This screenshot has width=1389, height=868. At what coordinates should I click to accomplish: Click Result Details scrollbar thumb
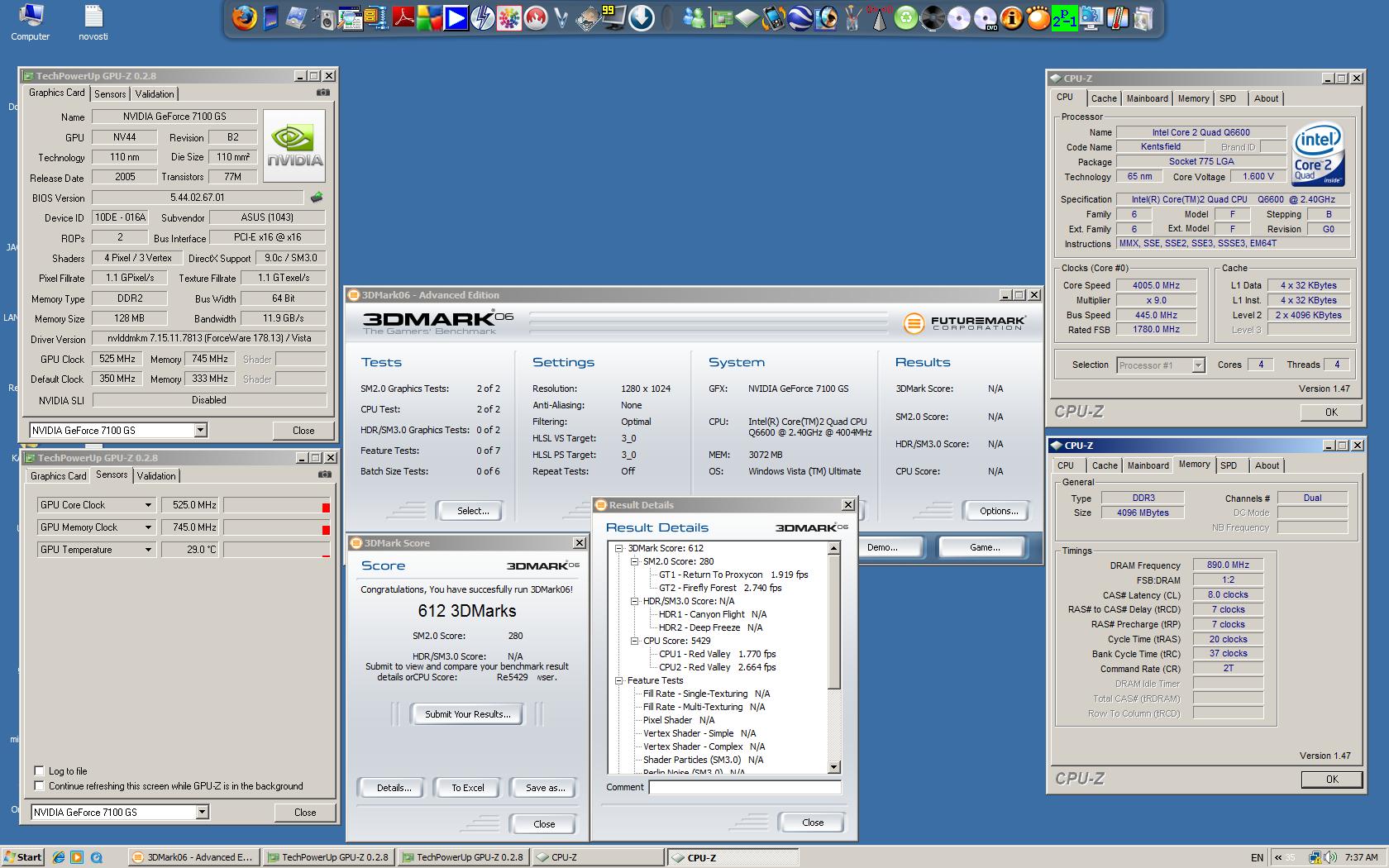point(833,622)
